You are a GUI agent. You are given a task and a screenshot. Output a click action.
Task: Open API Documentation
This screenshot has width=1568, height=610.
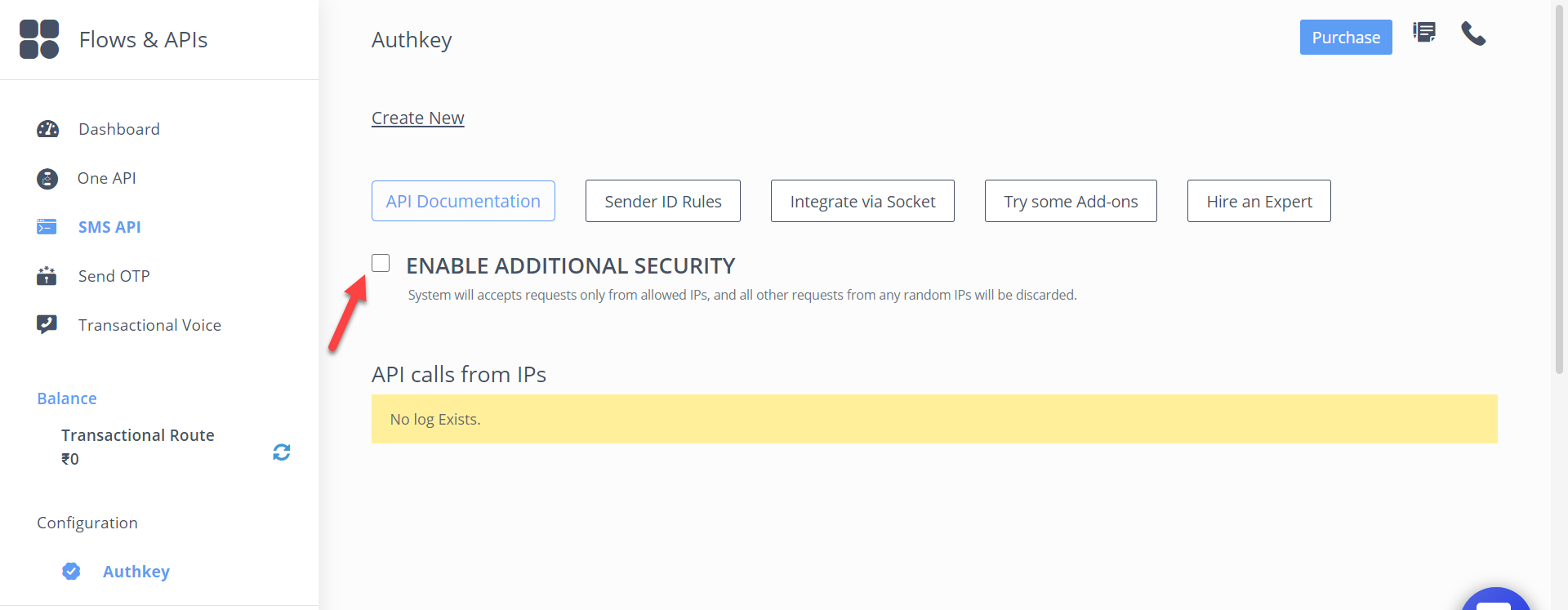[x=463, y=201]
